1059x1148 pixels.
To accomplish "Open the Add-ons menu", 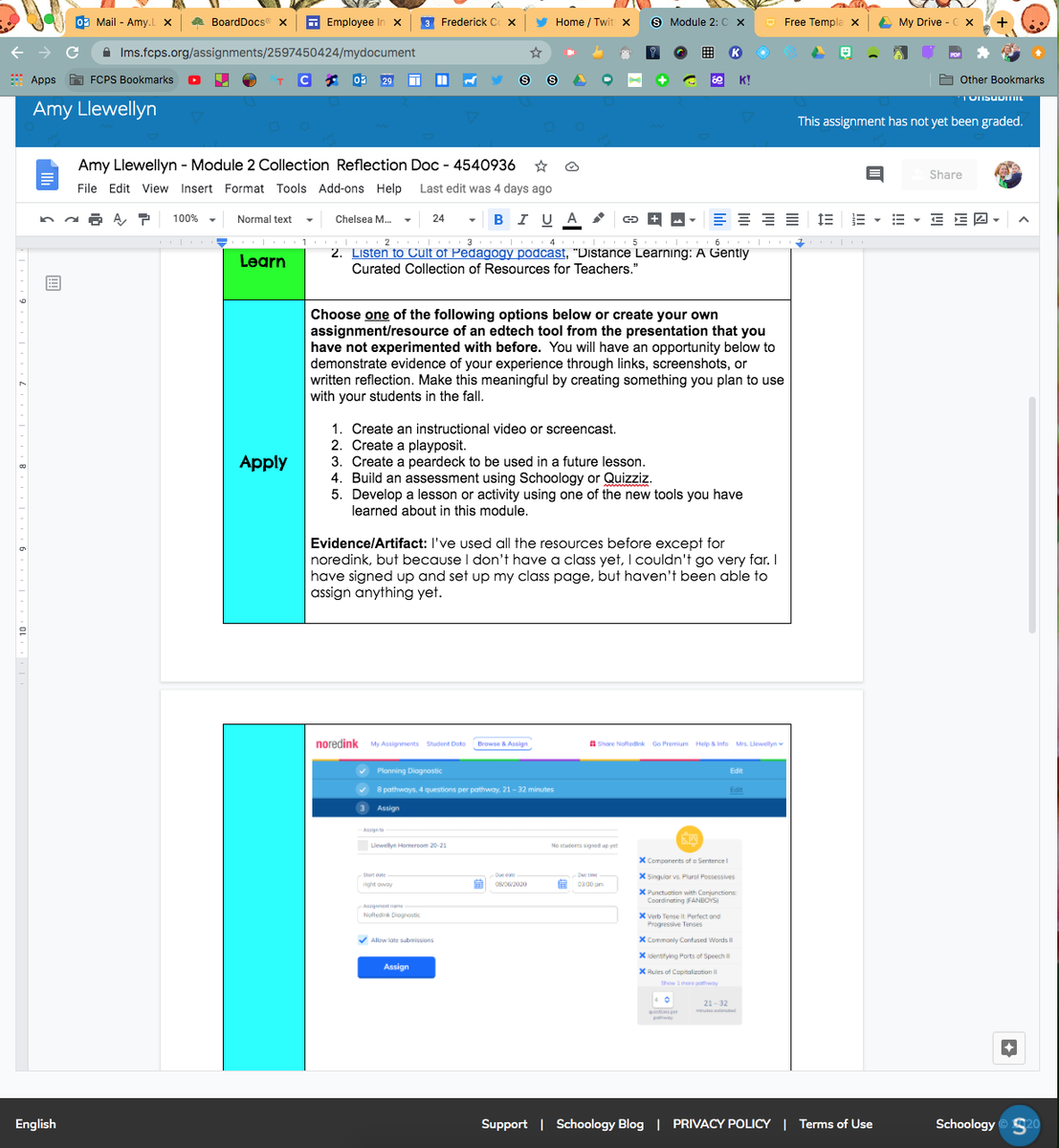I will tap(342, 188).
